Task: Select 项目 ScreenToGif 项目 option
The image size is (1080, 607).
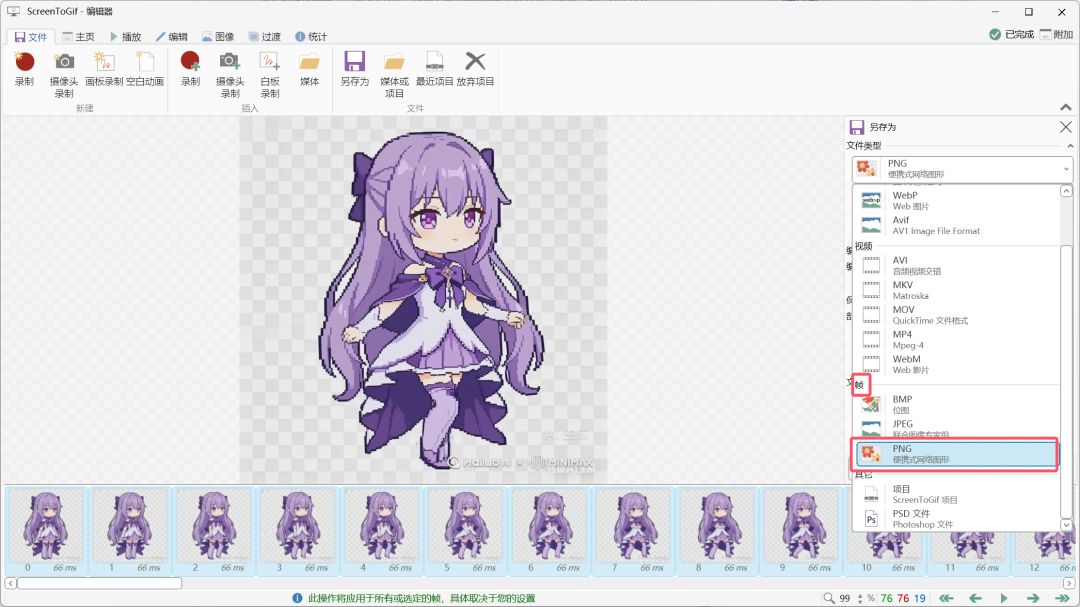Action: point(956,494)
